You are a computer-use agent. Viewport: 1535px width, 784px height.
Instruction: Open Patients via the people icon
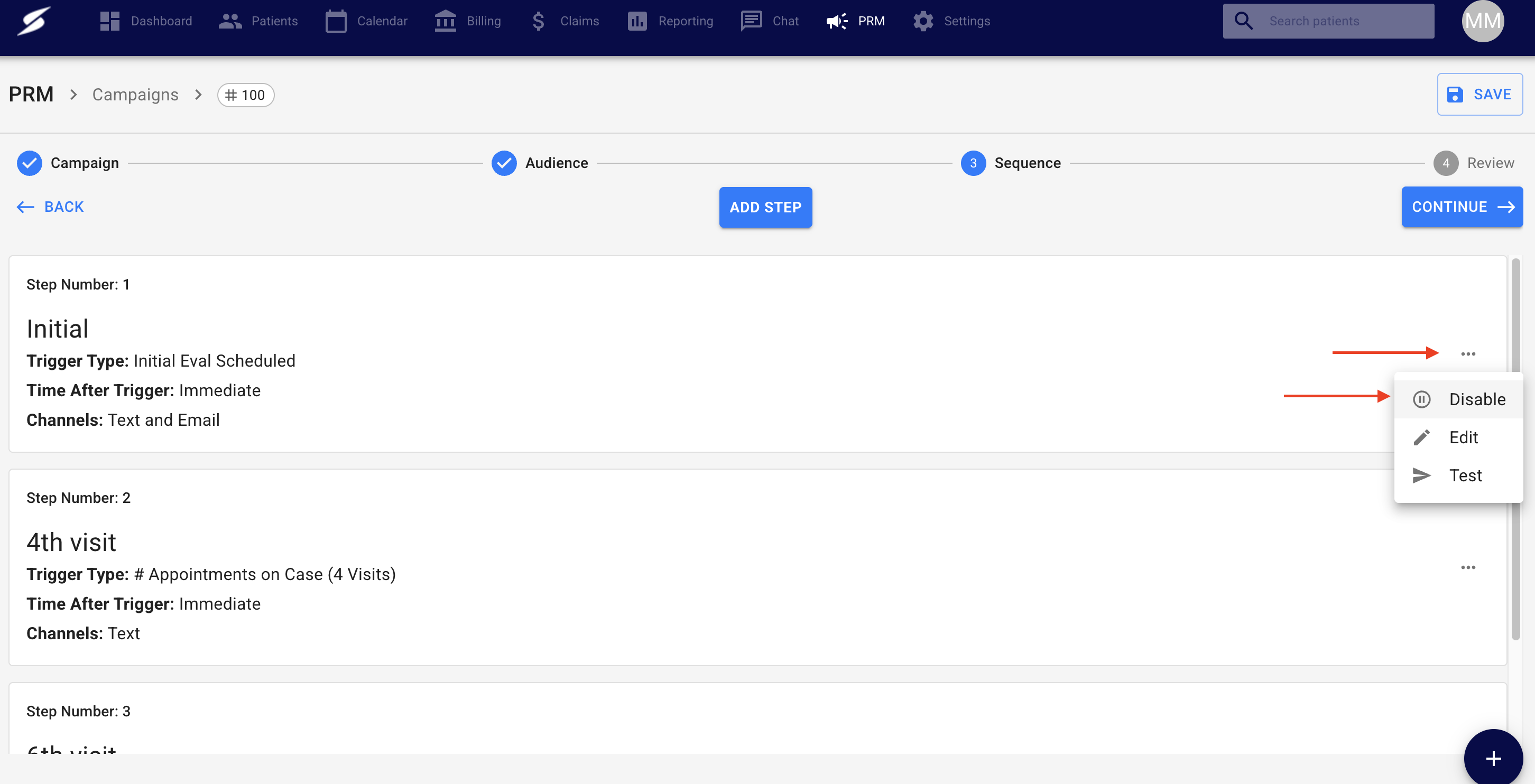[230, 21]
